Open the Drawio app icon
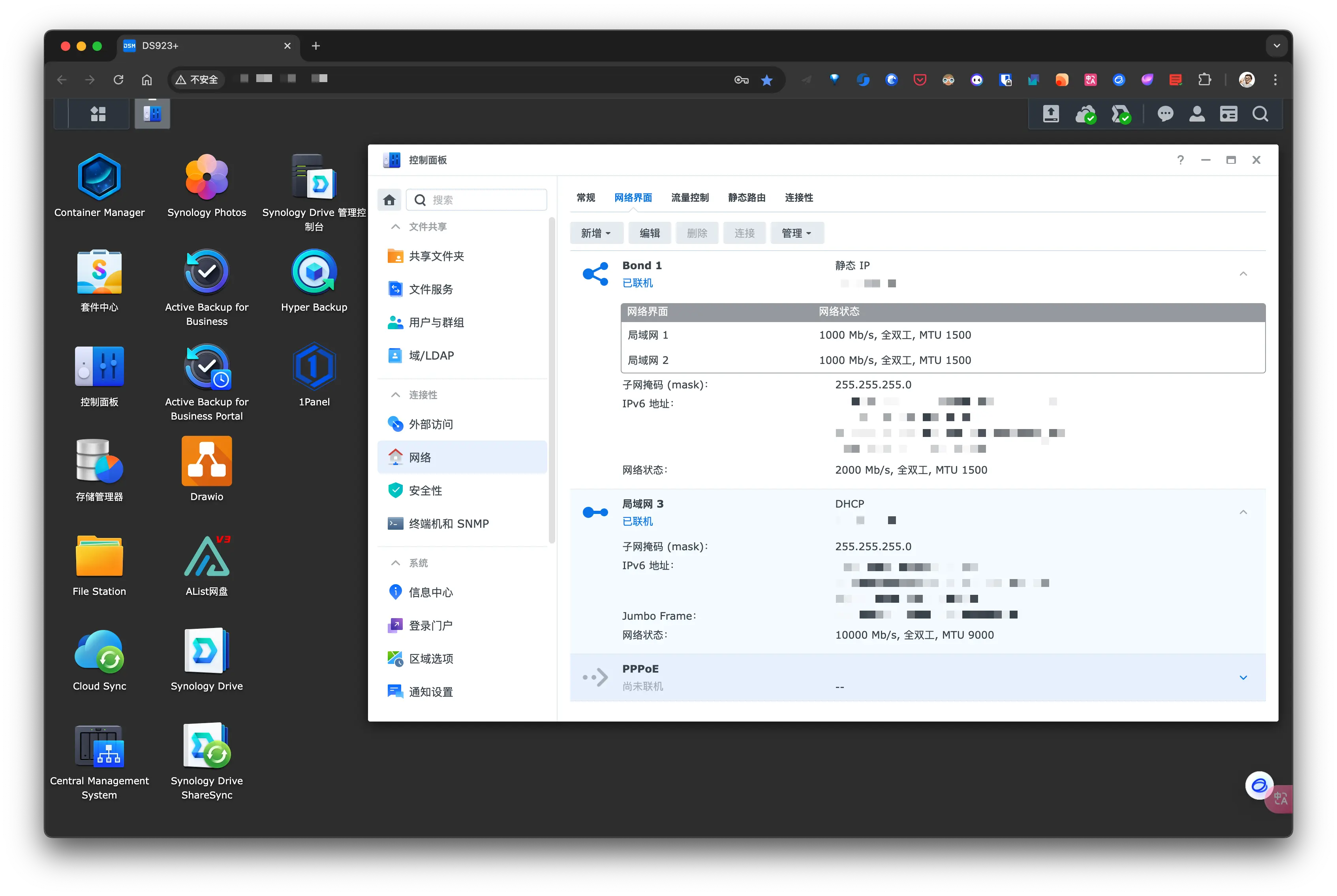 (207, 462)
